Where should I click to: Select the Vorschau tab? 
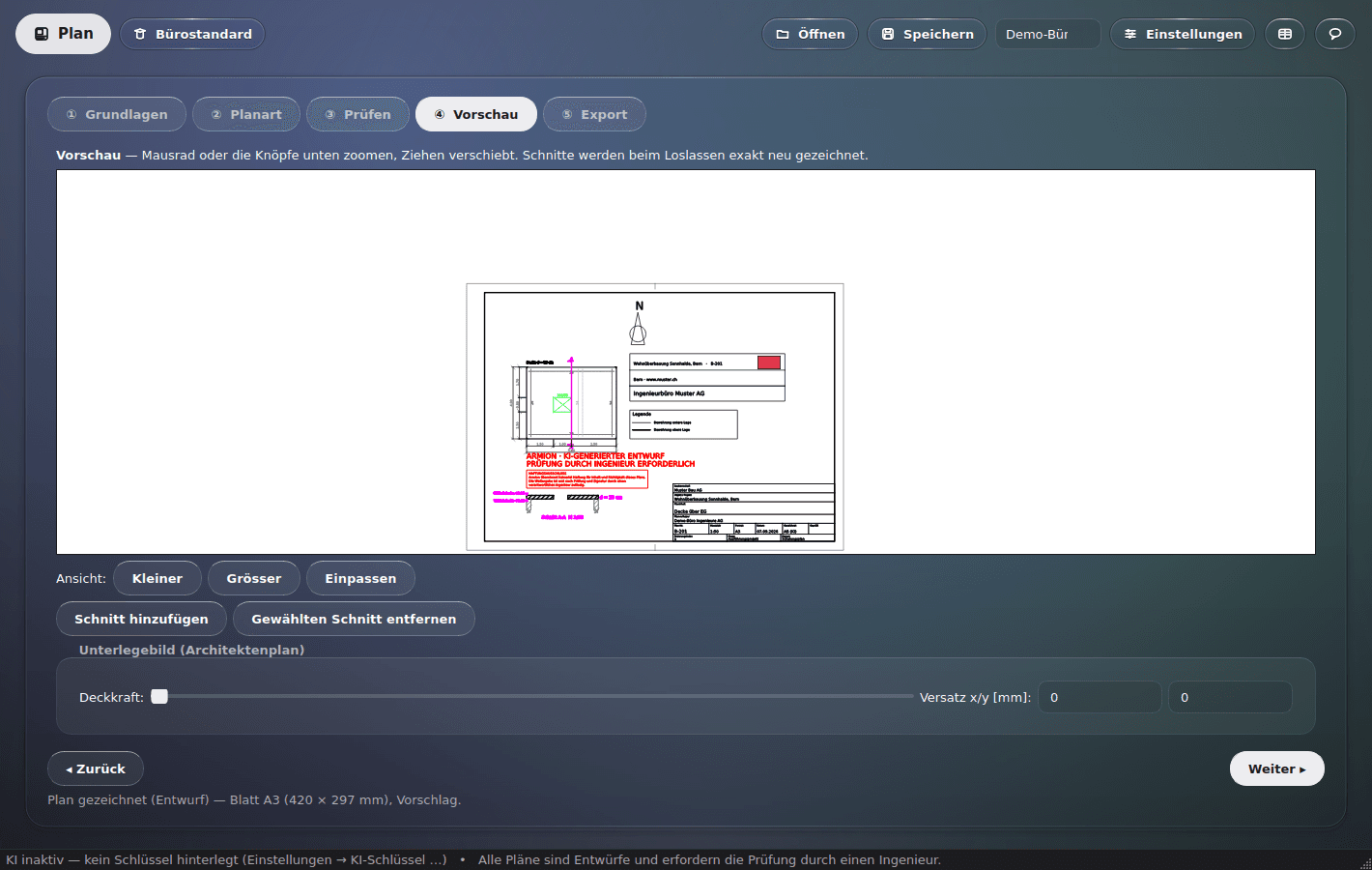coord(476,114)
